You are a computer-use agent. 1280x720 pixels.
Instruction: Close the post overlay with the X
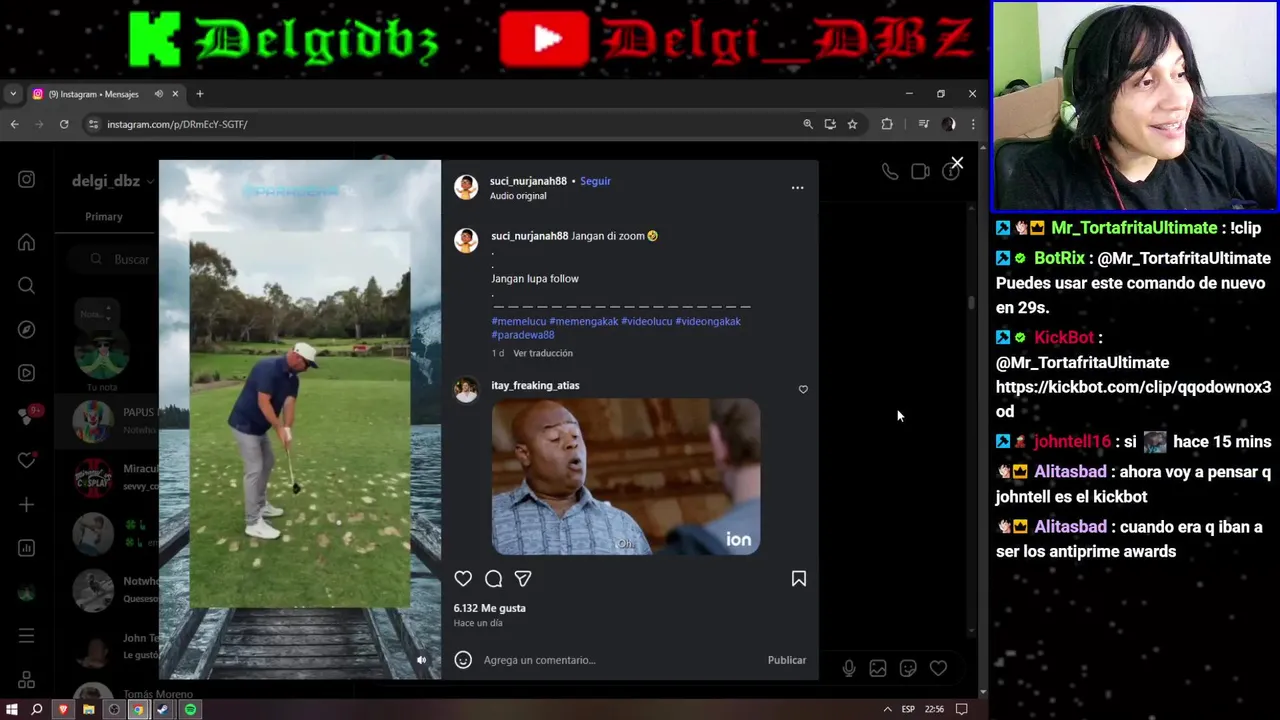pyautogui.click(x=957, y=163)
